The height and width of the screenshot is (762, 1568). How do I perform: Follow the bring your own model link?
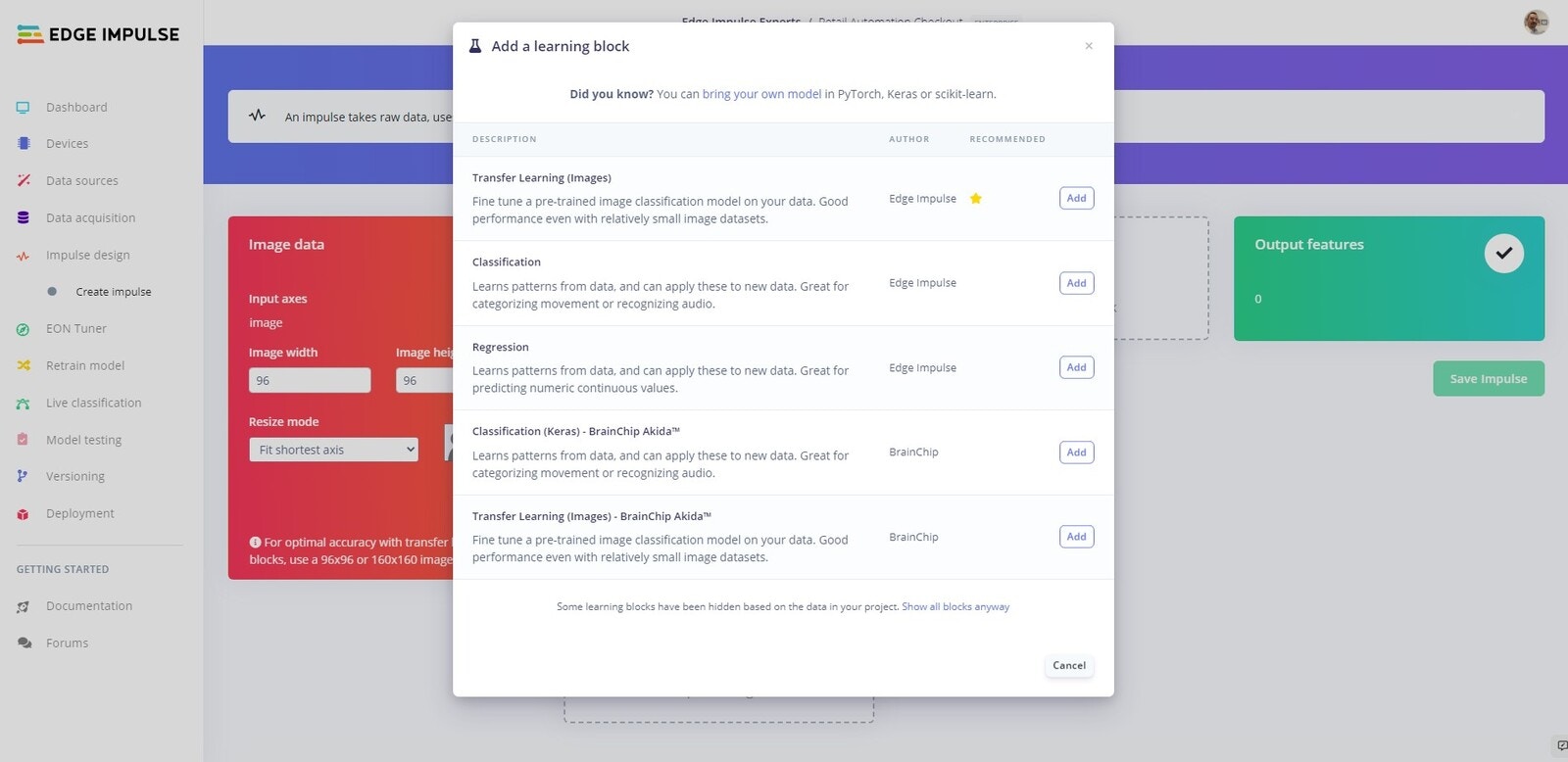coord(761,95)
